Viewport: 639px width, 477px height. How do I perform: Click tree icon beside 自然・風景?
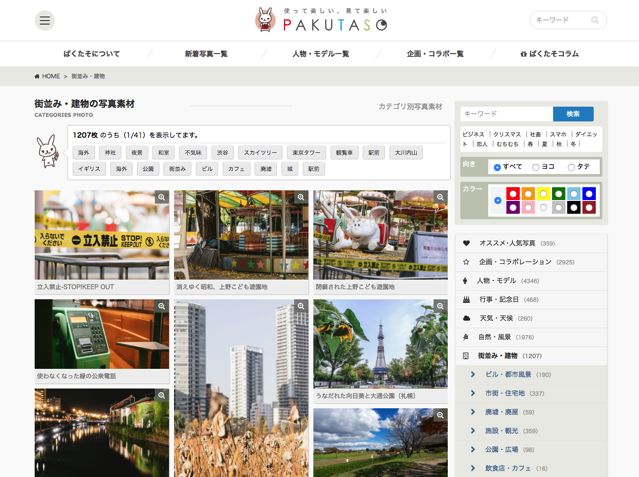(465, 337)
